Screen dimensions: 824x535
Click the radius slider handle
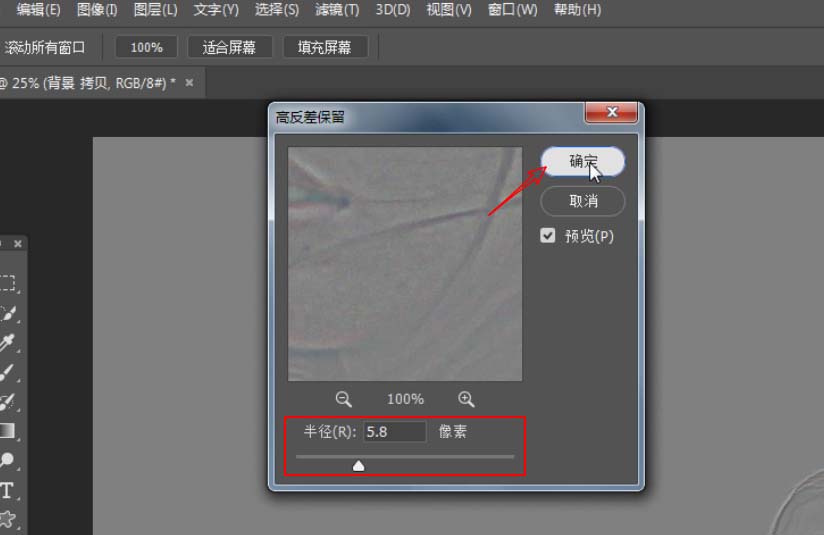(x=358, y=466)
